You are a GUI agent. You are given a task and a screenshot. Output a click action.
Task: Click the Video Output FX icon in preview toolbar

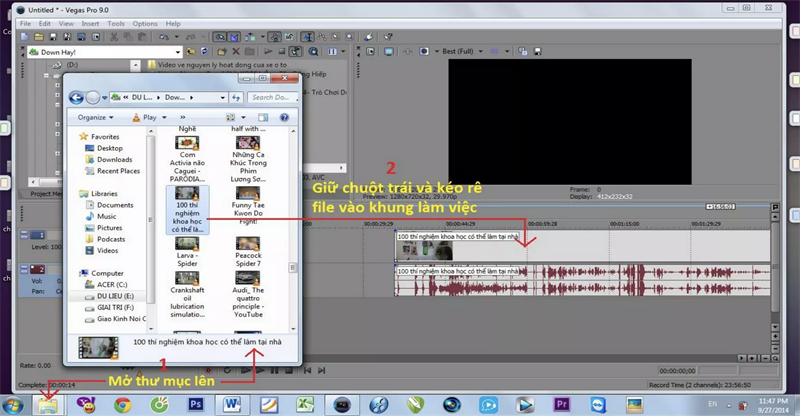click(407, 52)
